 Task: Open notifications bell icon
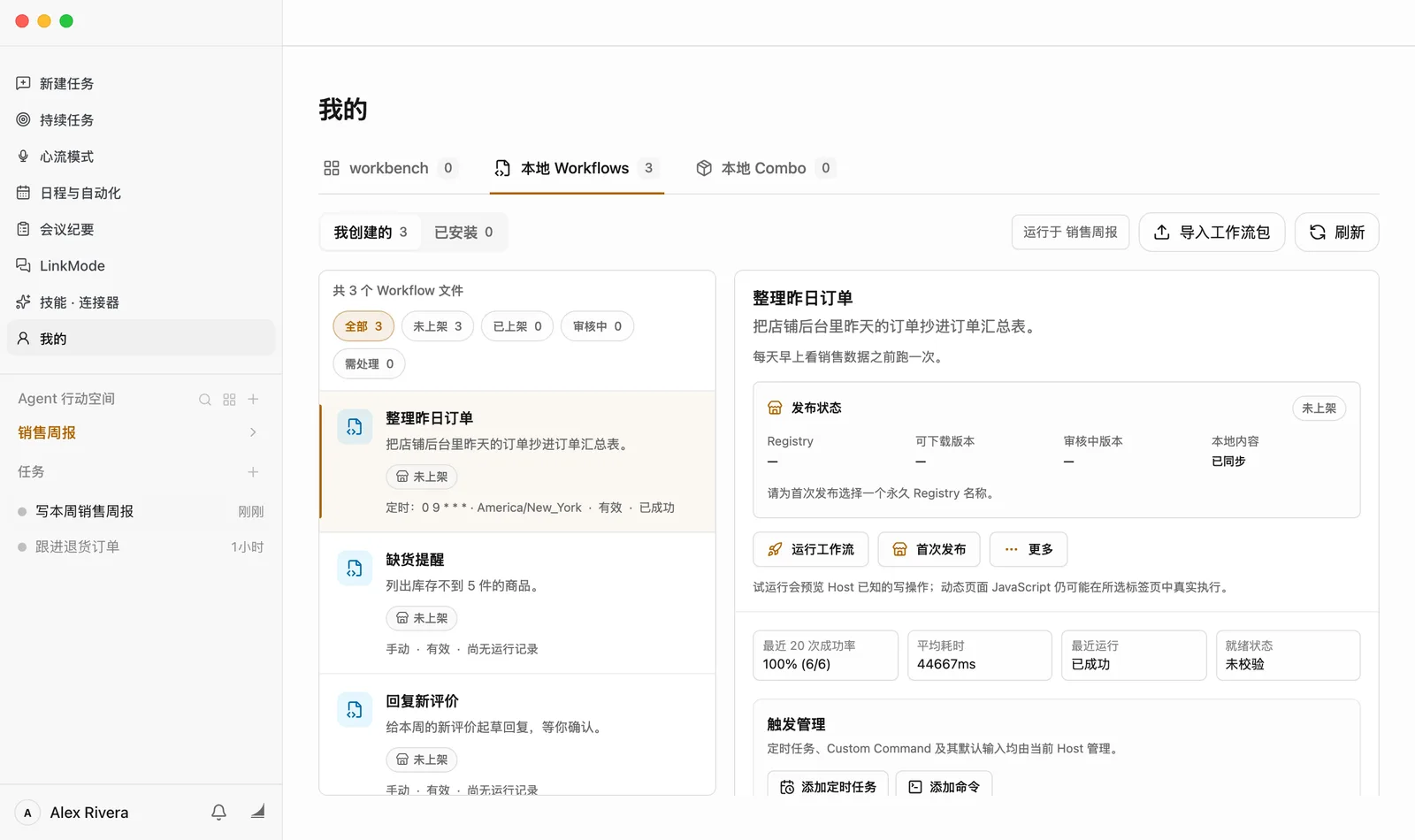218,812
